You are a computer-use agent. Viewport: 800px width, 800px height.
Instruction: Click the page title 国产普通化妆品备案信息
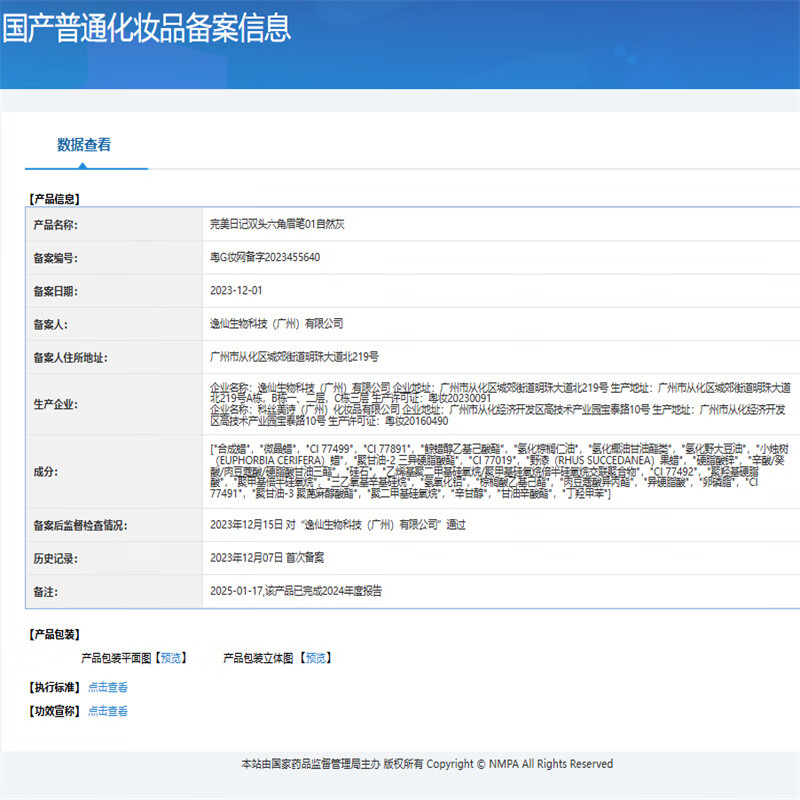147,27
